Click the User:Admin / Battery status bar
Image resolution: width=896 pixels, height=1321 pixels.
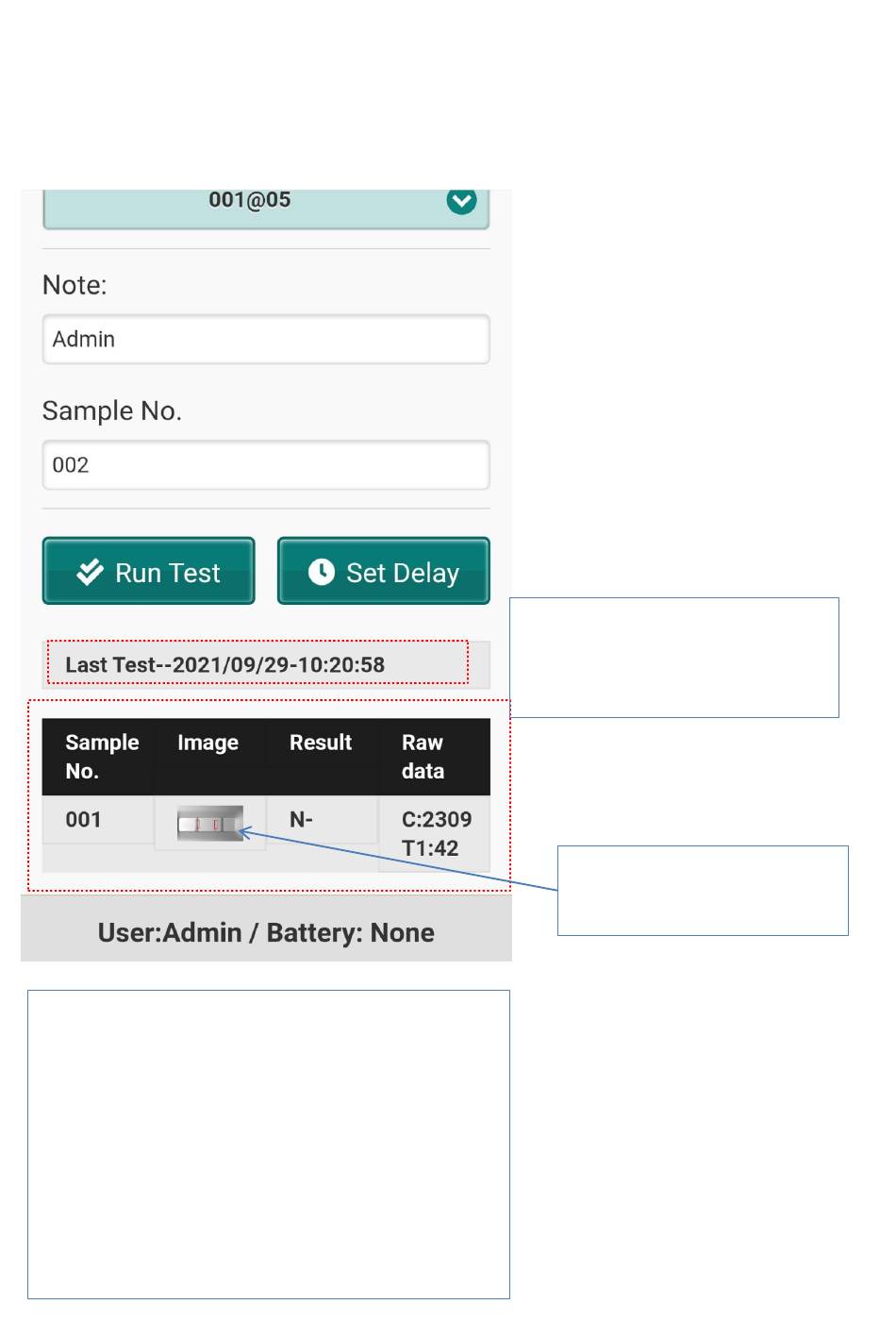point(266,932)
